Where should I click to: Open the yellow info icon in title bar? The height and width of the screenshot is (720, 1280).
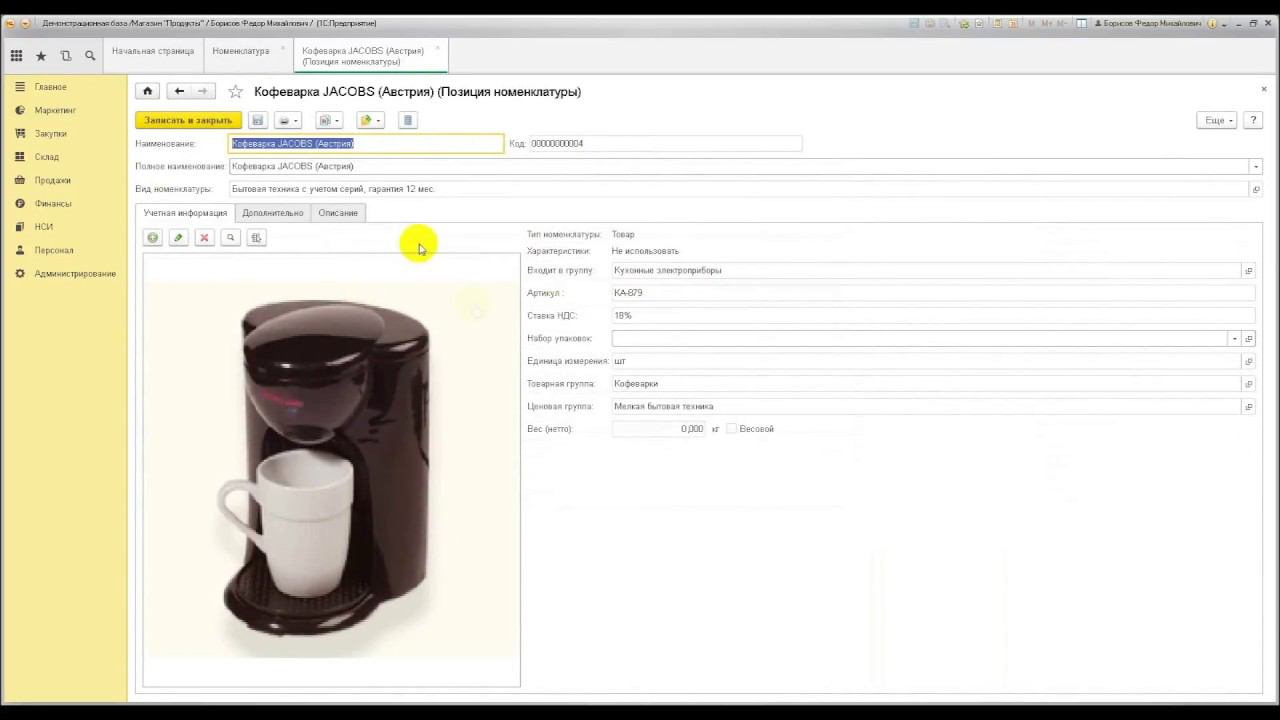(x=1211, y=24)
